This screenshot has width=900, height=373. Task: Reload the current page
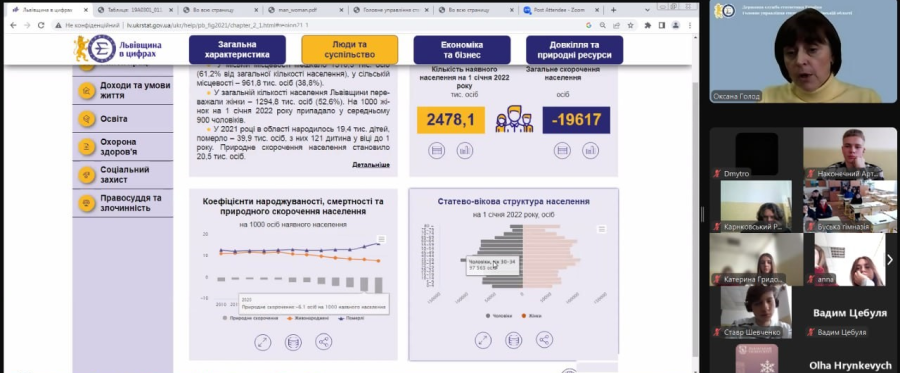[x=41, y=25]
